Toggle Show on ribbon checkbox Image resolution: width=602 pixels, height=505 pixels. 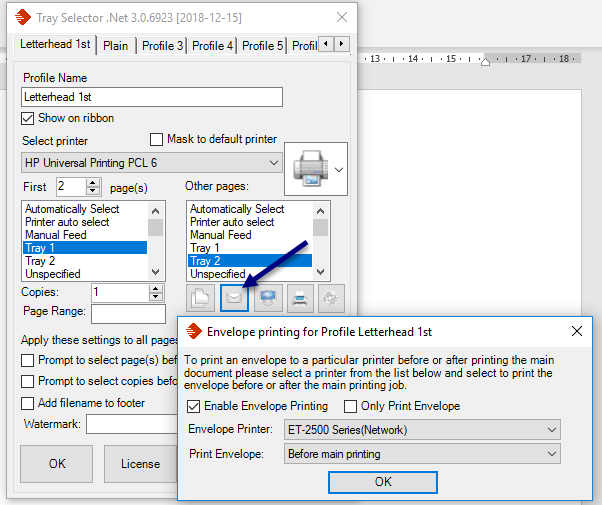(28, 118)
